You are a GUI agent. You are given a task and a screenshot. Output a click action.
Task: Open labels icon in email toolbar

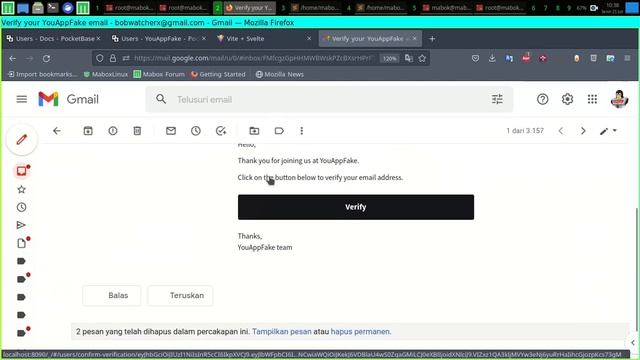click(279, 131)
